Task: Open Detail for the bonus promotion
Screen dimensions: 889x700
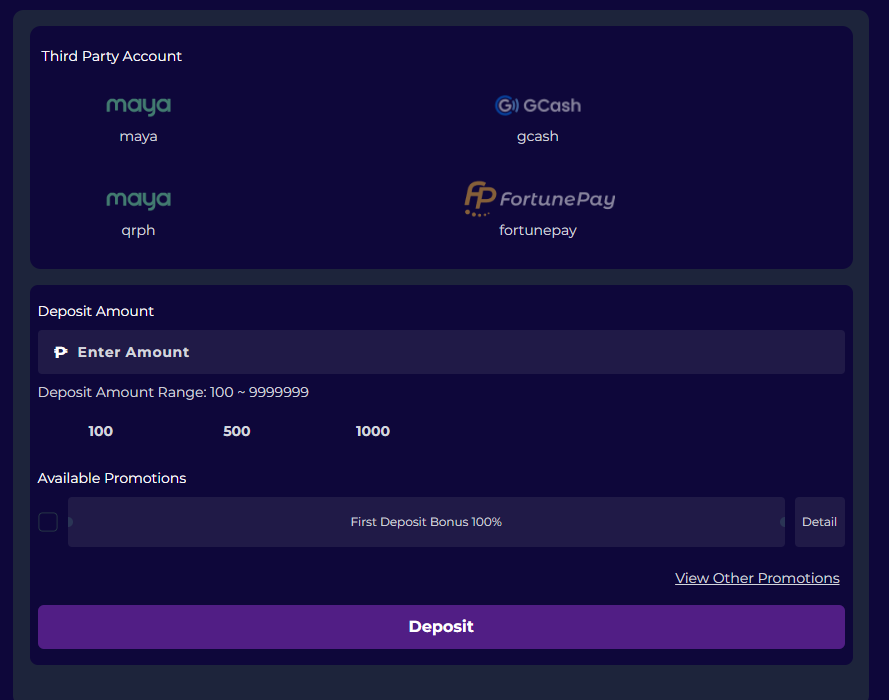Action: [x=819, y=522]
